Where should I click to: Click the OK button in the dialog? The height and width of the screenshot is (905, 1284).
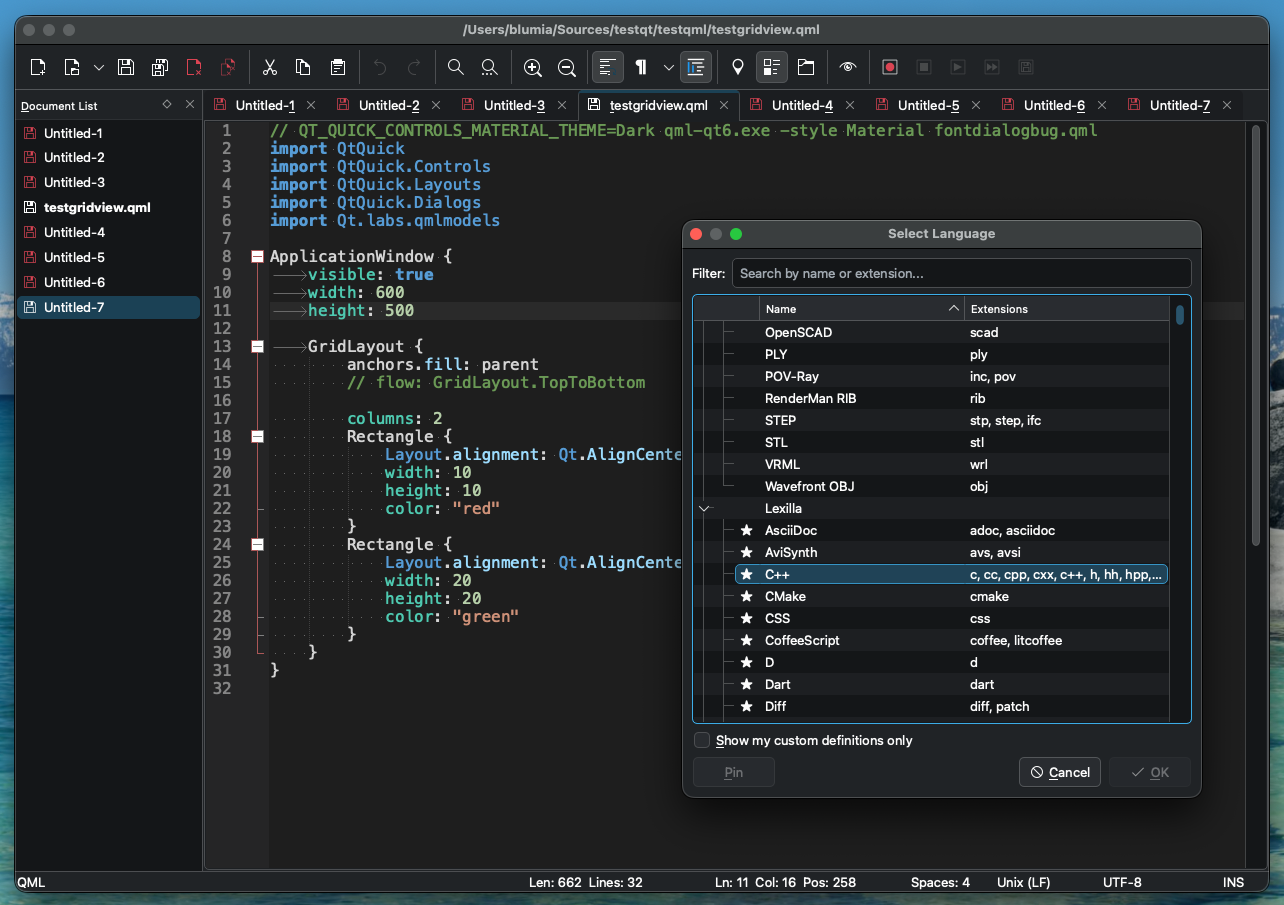[1150, 772]
